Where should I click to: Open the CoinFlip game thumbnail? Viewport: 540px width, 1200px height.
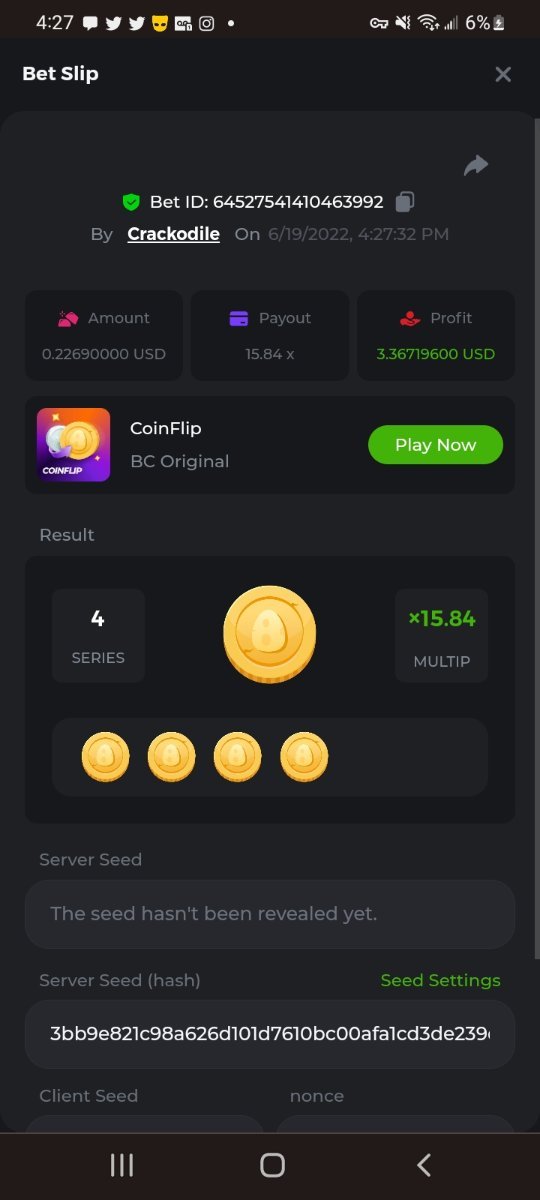pyautogui.click(x=74, y=445)
